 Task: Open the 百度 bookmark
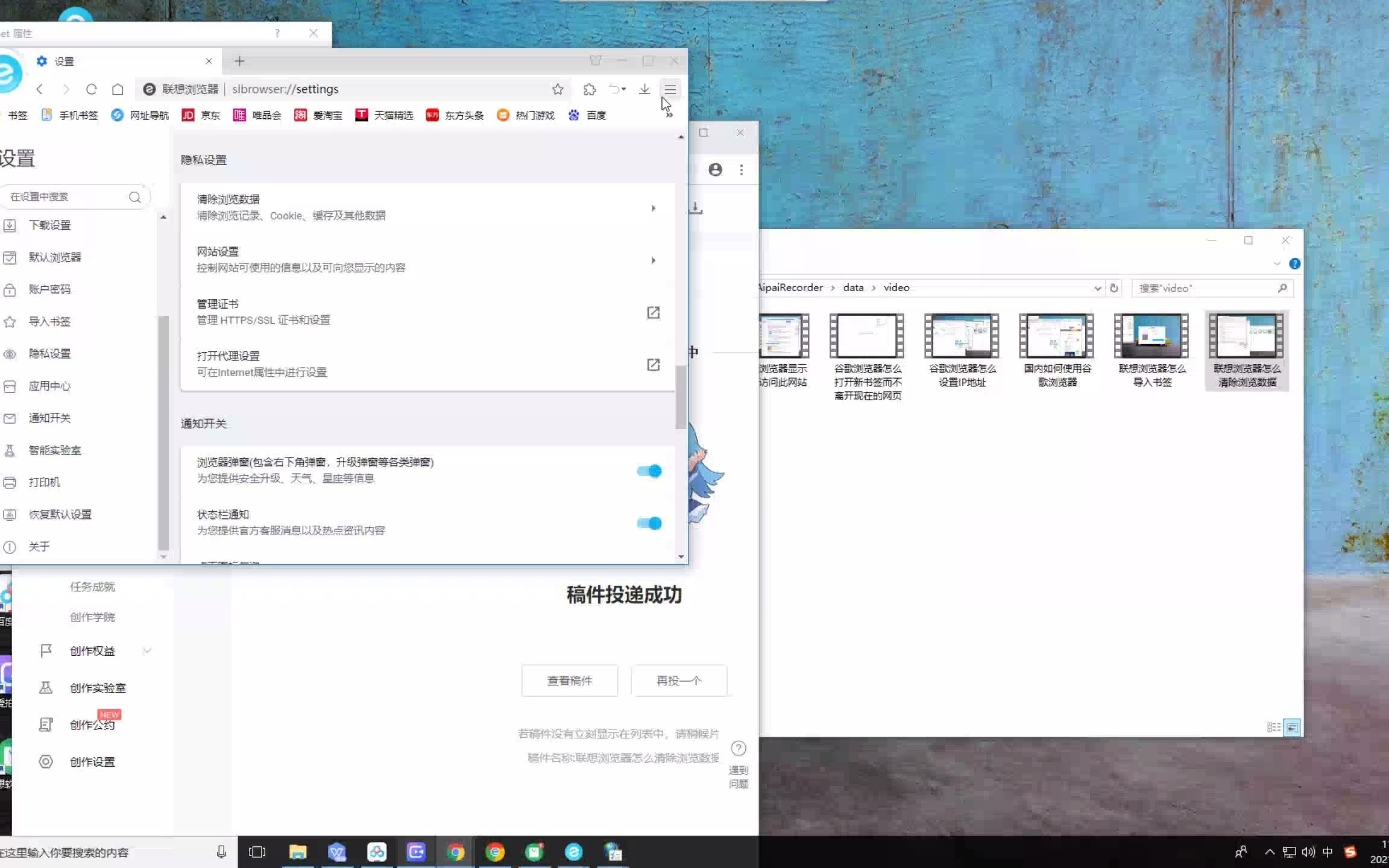(x=587, y=115)
